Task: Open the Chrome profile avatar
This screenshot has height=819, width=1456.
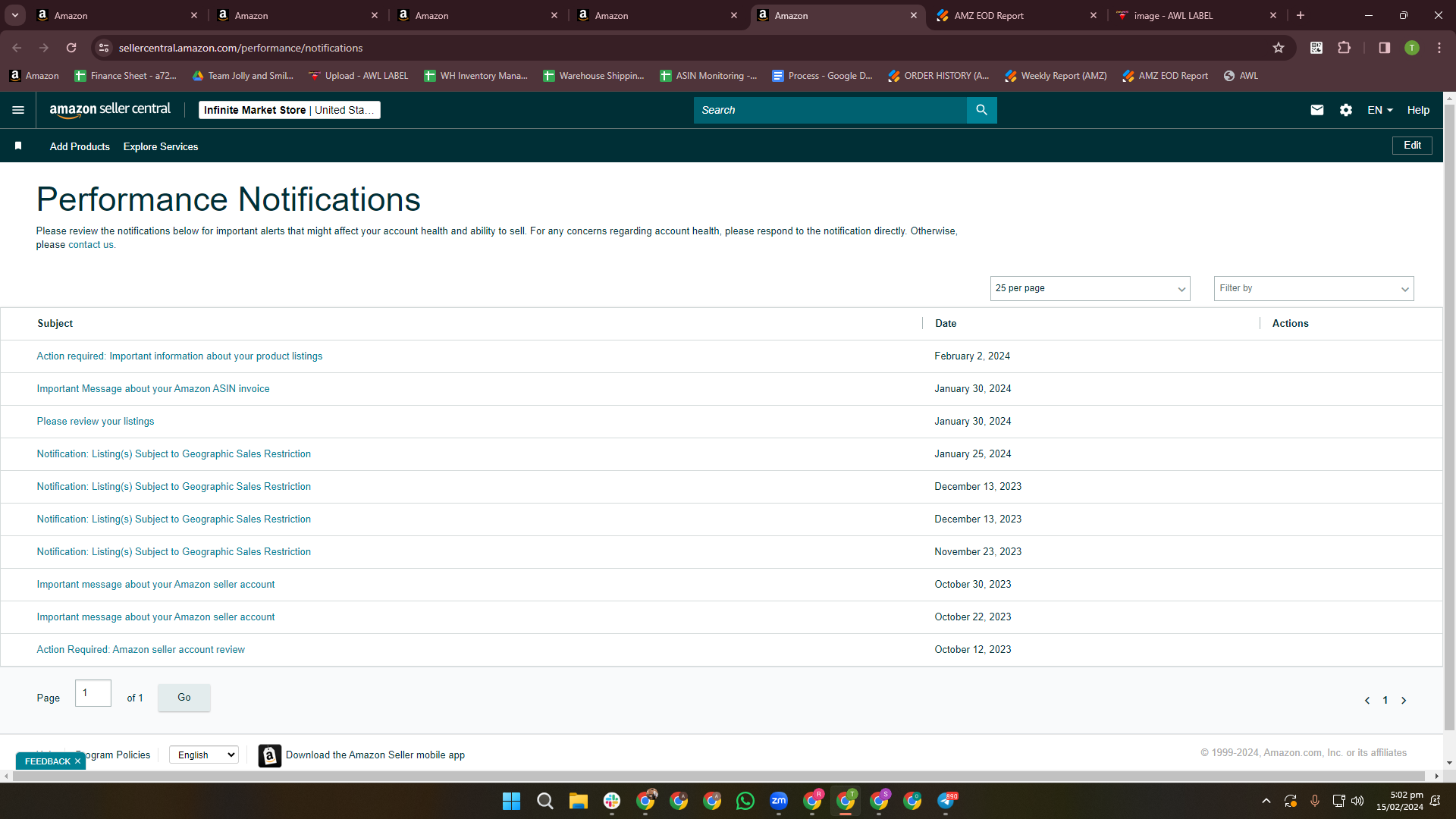Action: pyautogui.click(x=1412, y=48)
